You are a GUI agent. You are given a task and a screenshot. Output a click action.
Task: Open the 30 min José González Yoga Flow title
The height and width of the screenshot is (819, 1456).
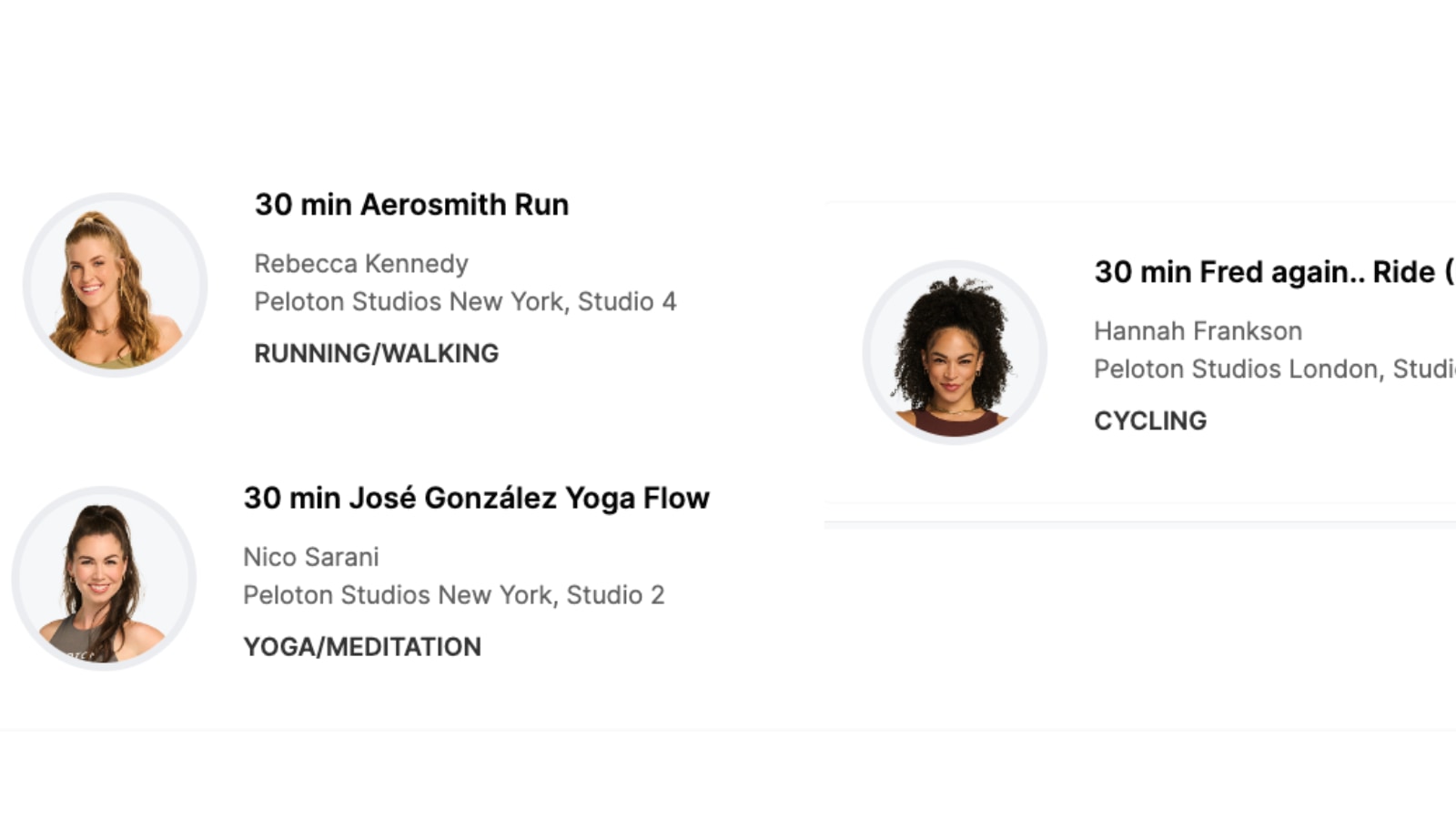pyautogui.click(x=476, y=499)
